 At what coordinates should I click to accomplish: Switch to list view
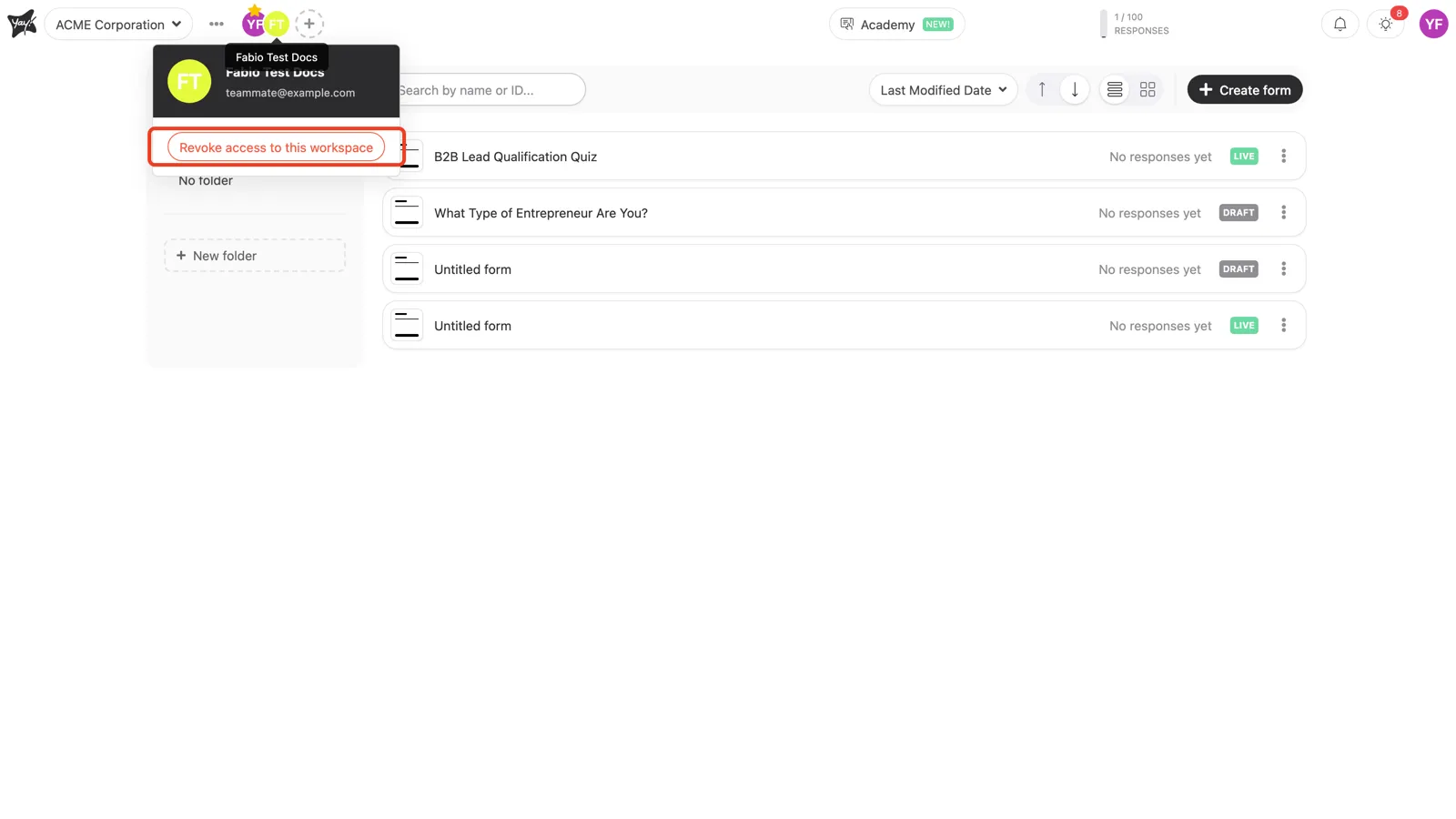coord(1115,89)
